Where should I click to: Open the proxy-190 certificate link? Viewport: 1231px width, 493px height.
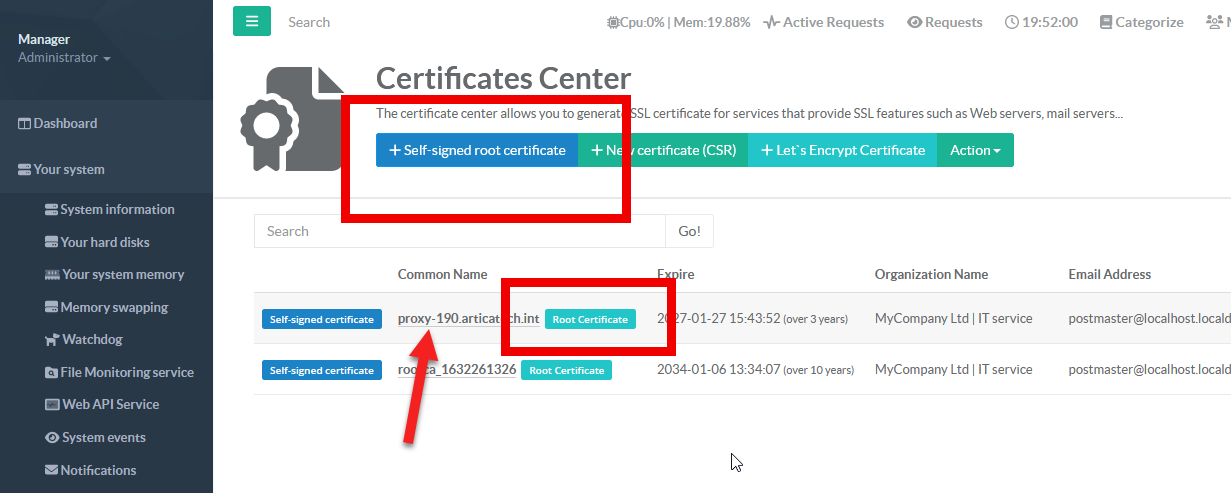(x=468, y=319)
